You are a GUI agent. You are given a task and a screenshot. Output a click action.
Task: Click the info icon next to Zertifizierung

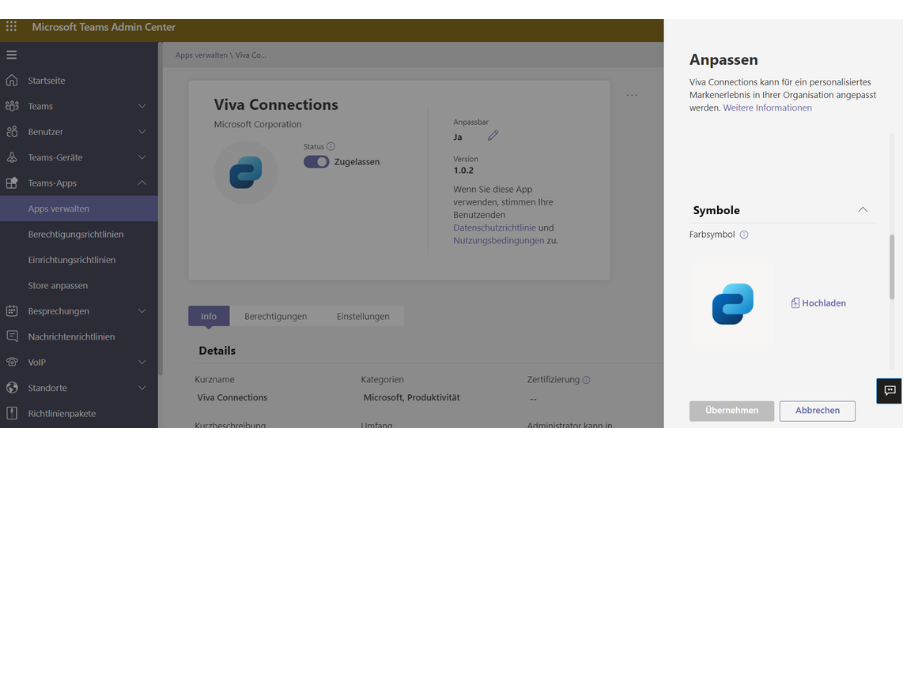(586, 380)
